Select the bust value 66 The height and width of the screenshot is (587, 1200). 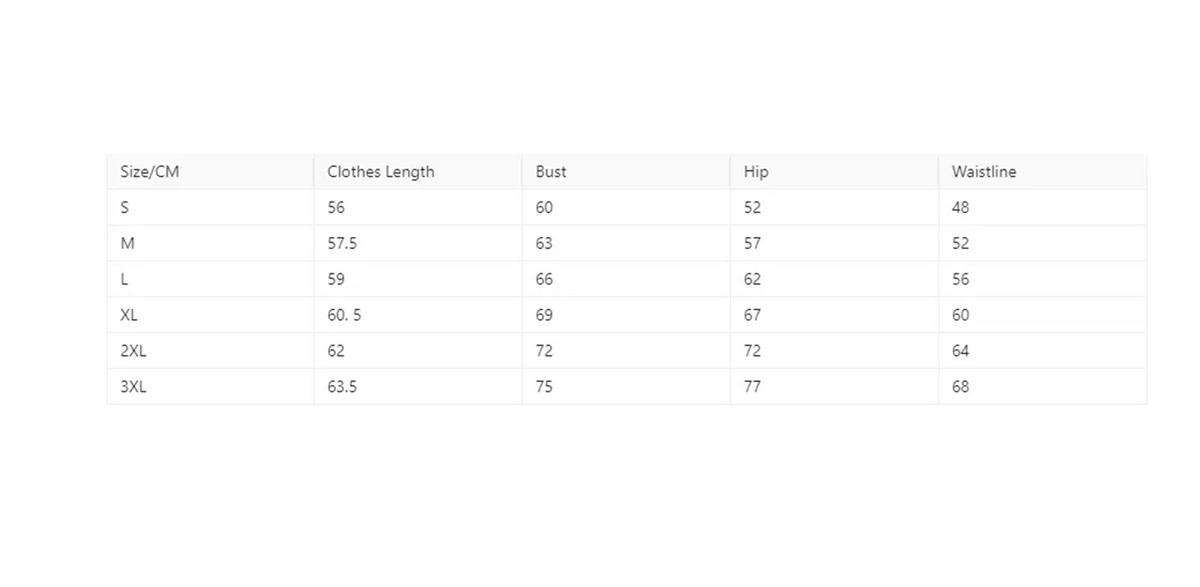pyautogui.click(x=544, y=280)
